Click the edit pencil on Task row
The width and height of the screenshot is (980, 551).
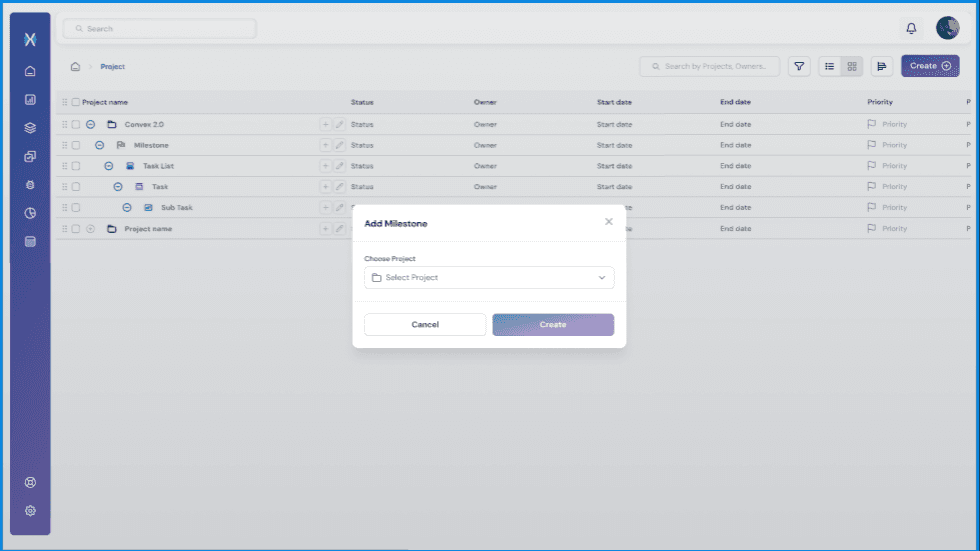339,187
